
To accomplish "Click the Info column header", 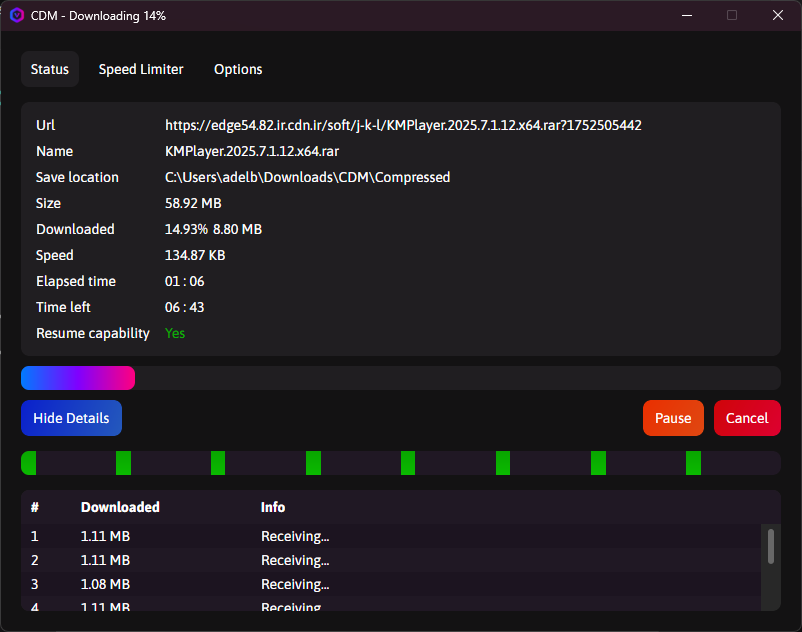I will tap(273, 507).
